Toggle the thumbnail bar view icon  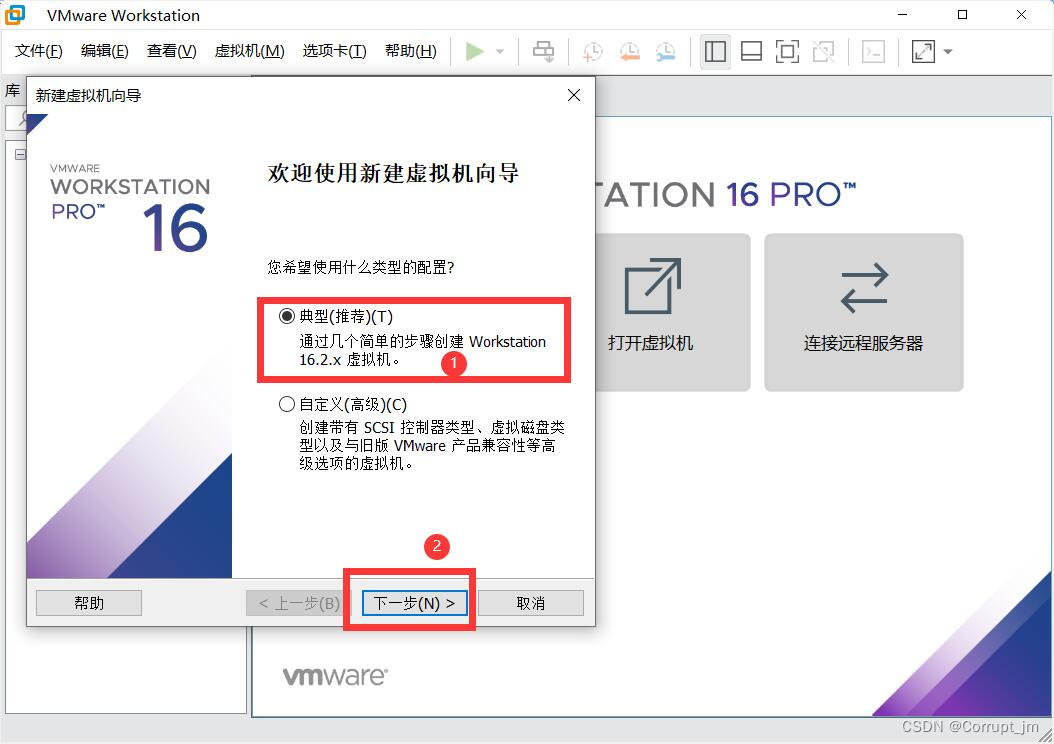pos(751,52)
